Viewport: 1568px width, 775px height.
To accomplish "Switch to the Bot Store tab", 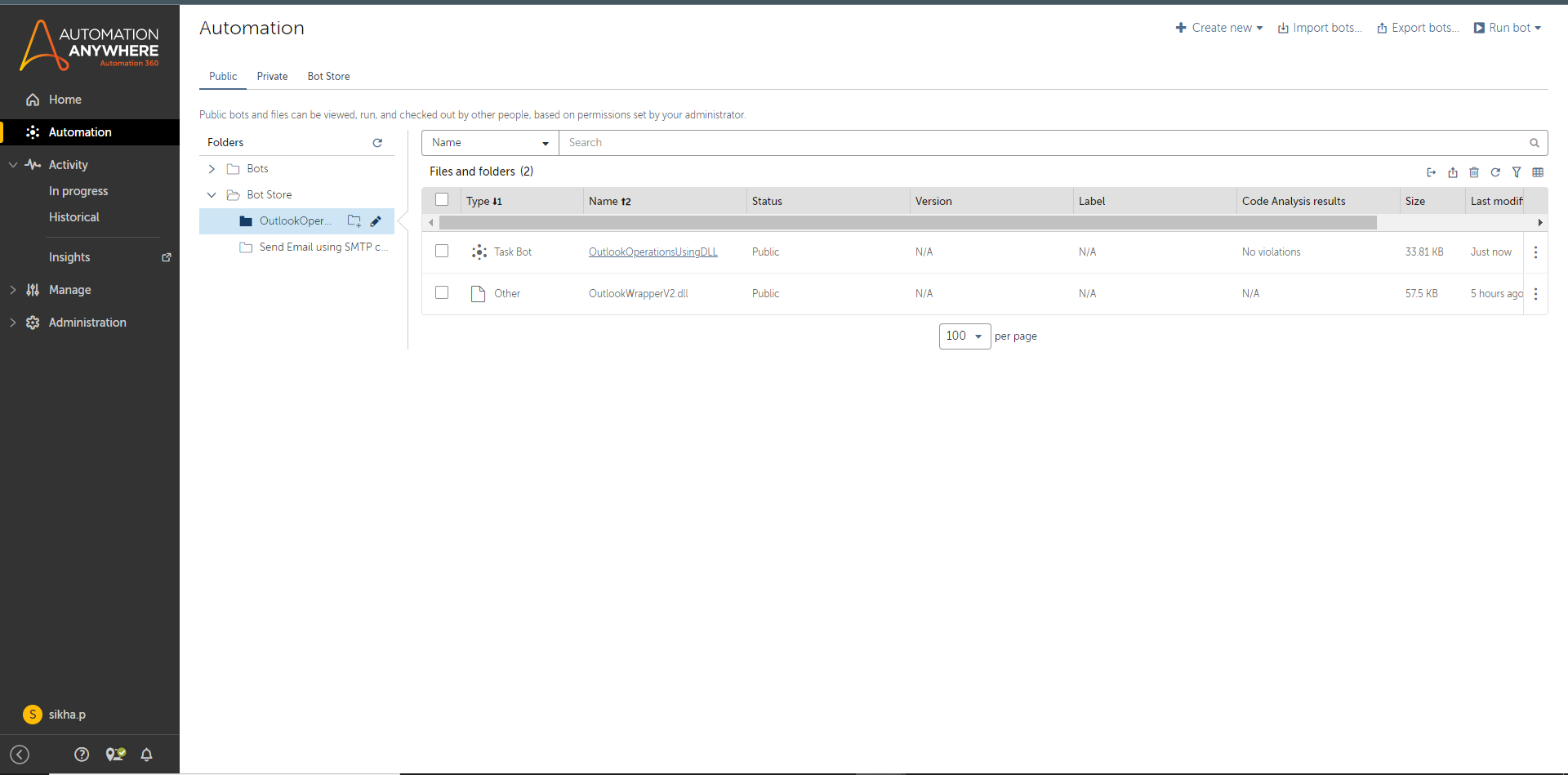I will [x=328, y=76].
